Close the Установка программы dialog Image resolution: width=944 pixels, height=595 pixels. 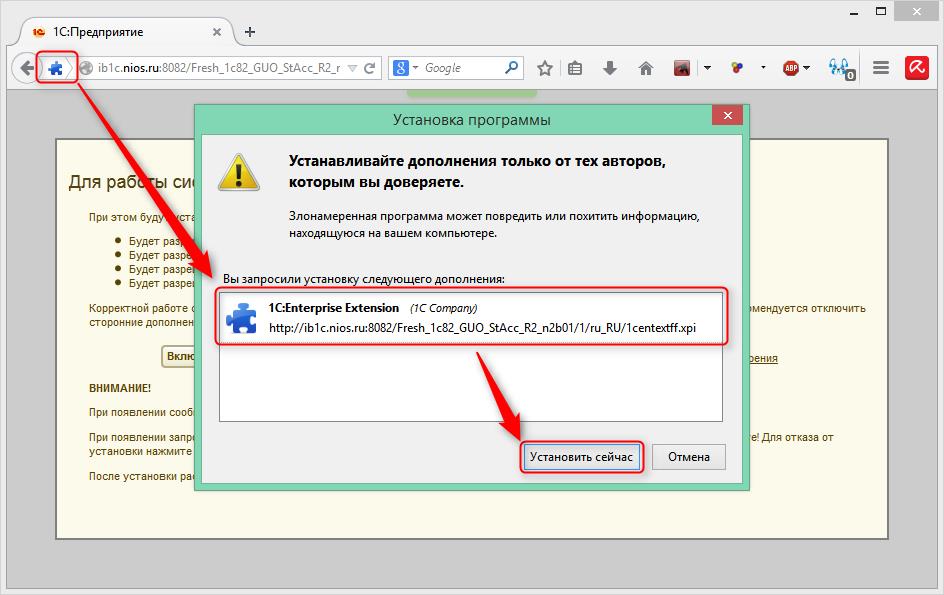pyautogui.click(x=727, y=116)
